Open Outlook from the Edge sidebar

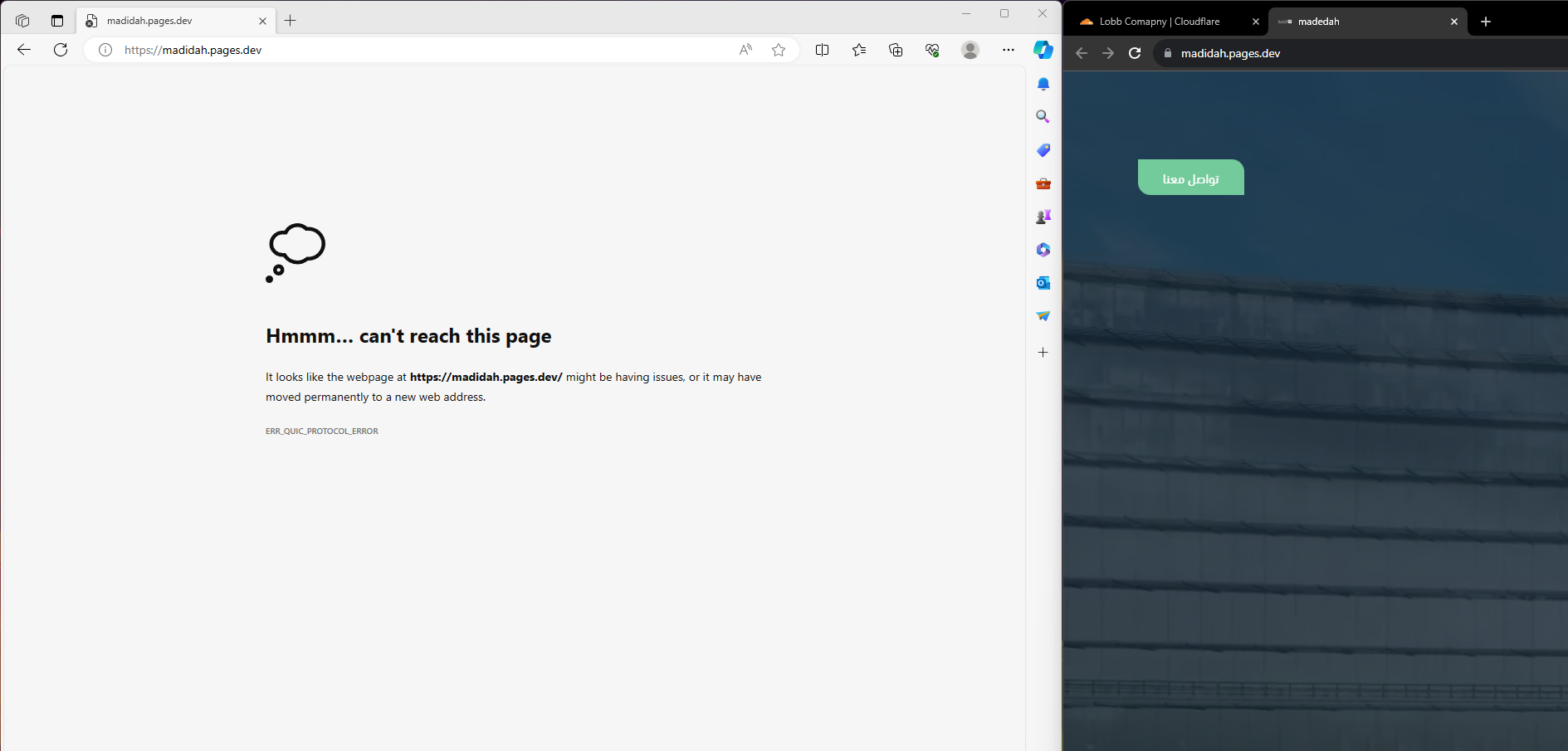tap(1043, 283)
